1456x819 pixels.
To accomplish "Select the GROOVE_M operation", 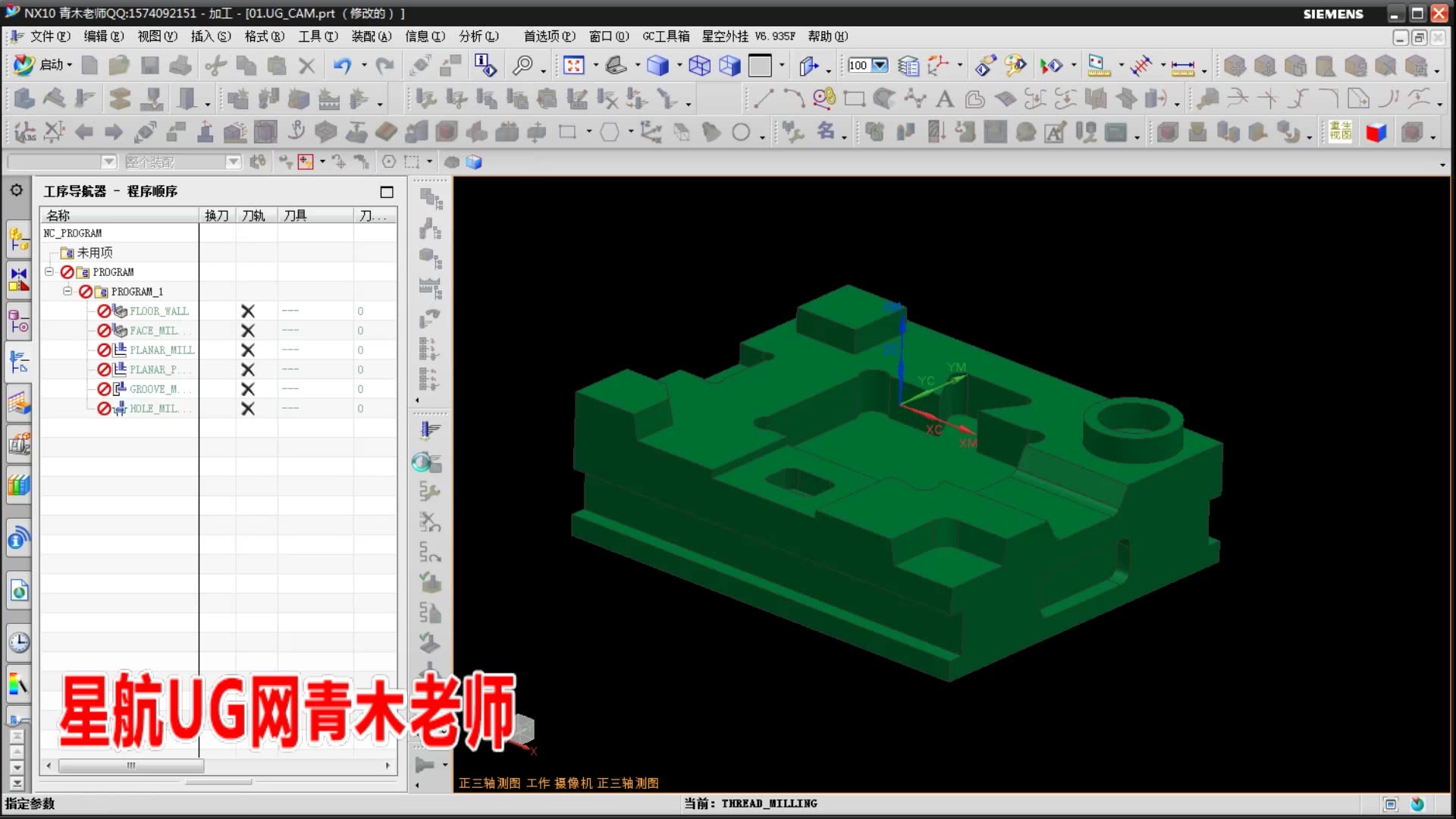I will 154,389.
